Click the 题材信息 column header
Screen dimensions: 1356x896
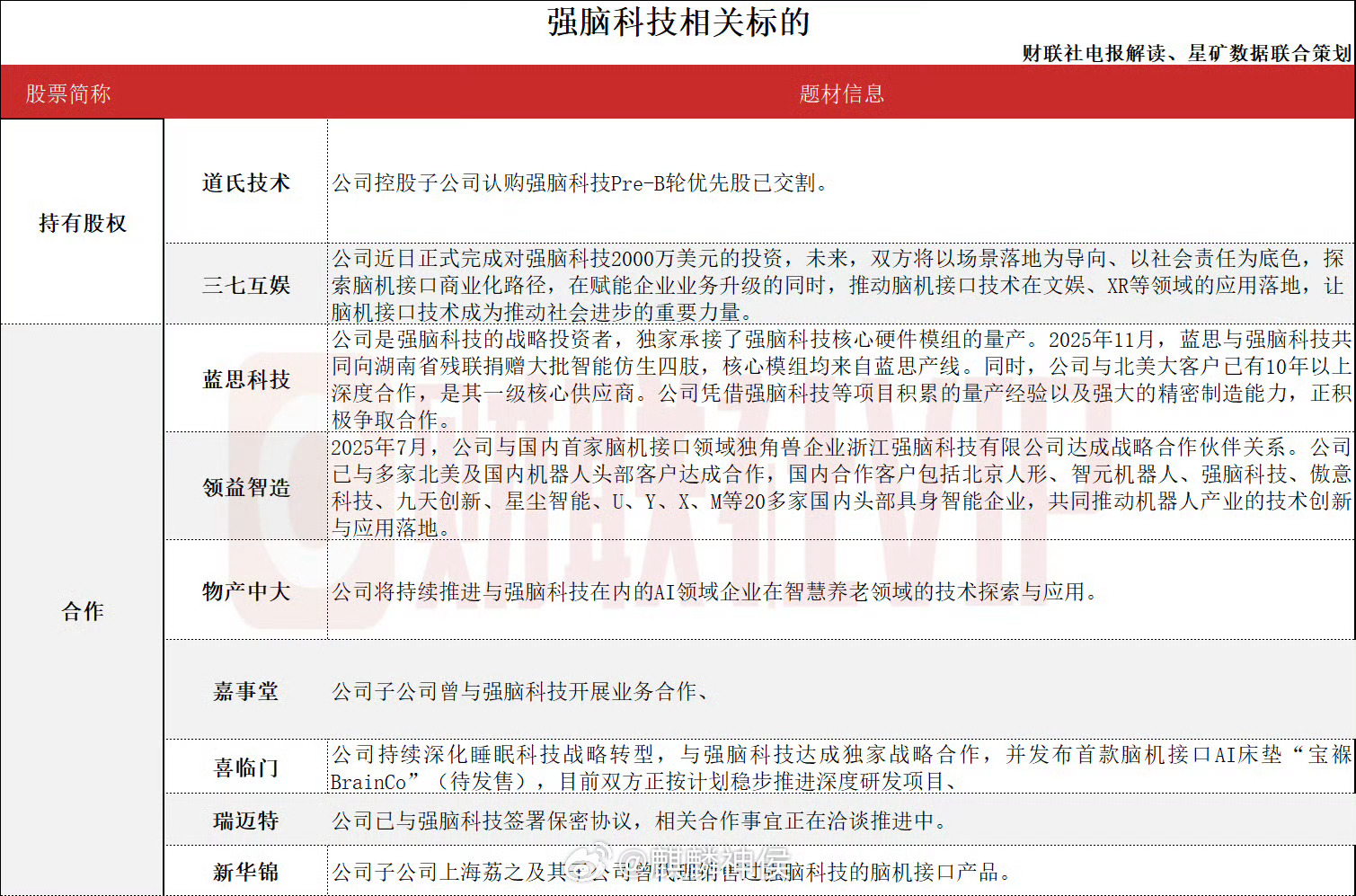(839, 93)
